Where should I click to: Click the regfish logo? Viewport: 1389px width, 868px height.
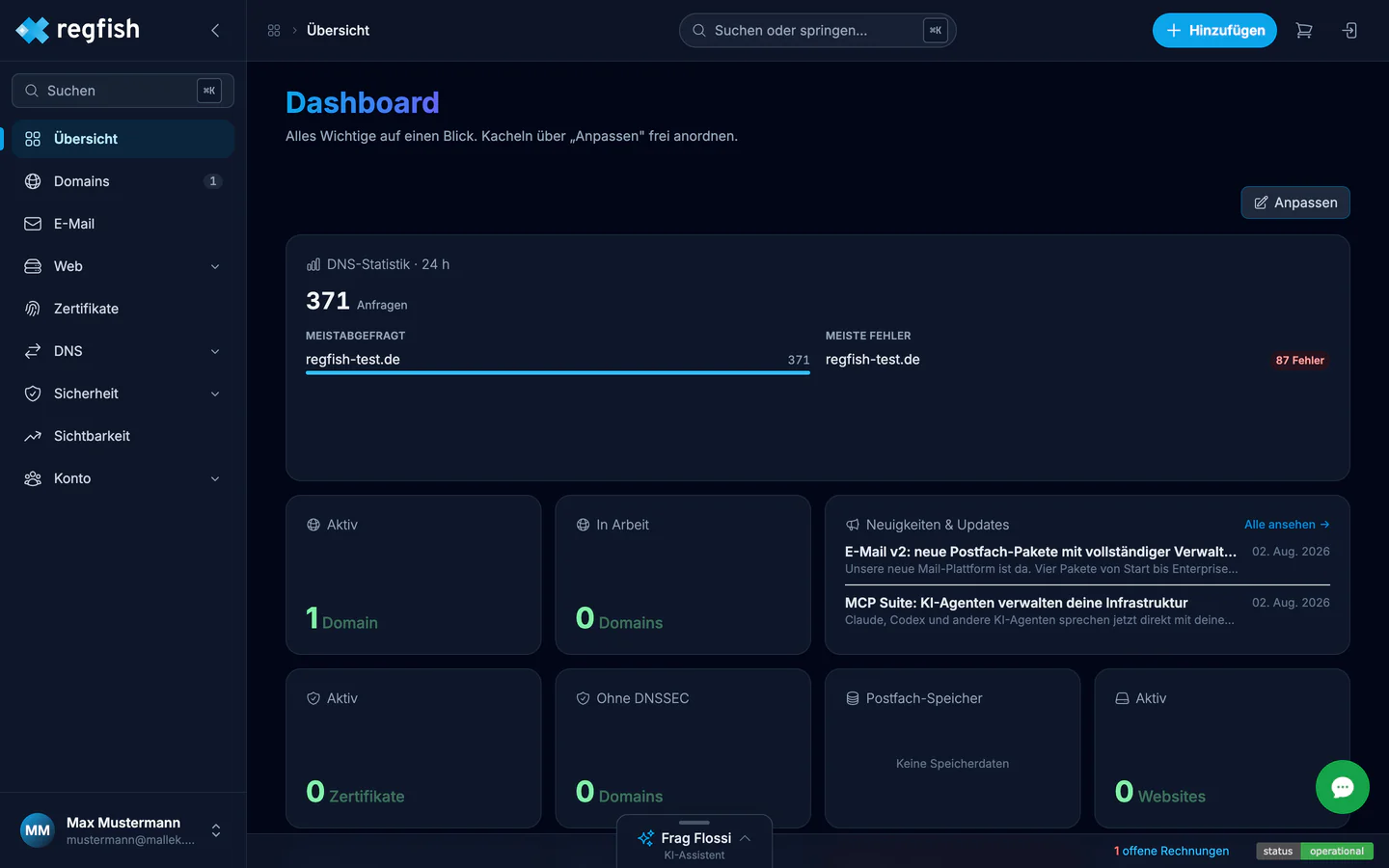[78, 30]
